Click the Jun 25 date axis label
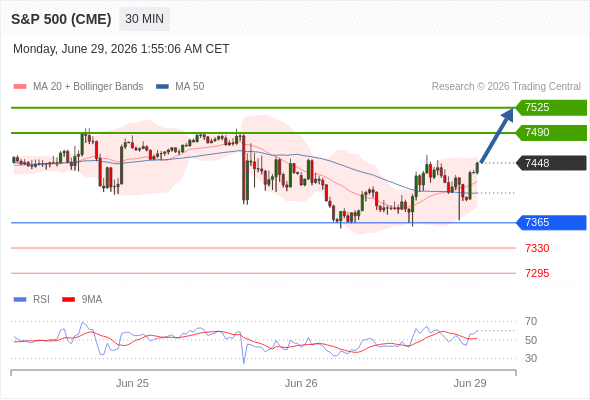The width and height of the screenshot is (590, 400). pyautogui.click(x=132, y=383)
